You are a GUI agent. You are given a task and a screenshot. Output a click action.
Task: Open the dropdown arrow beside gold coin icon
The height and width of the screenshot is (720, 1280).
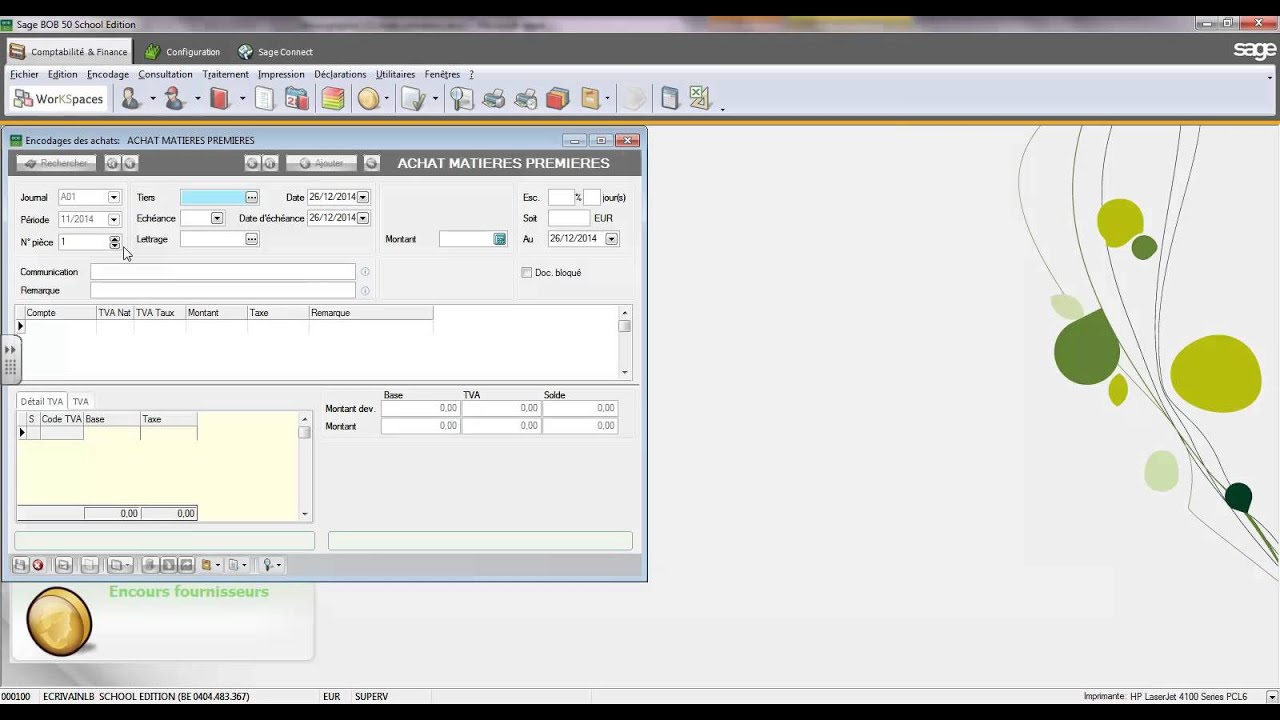(387, 99)
